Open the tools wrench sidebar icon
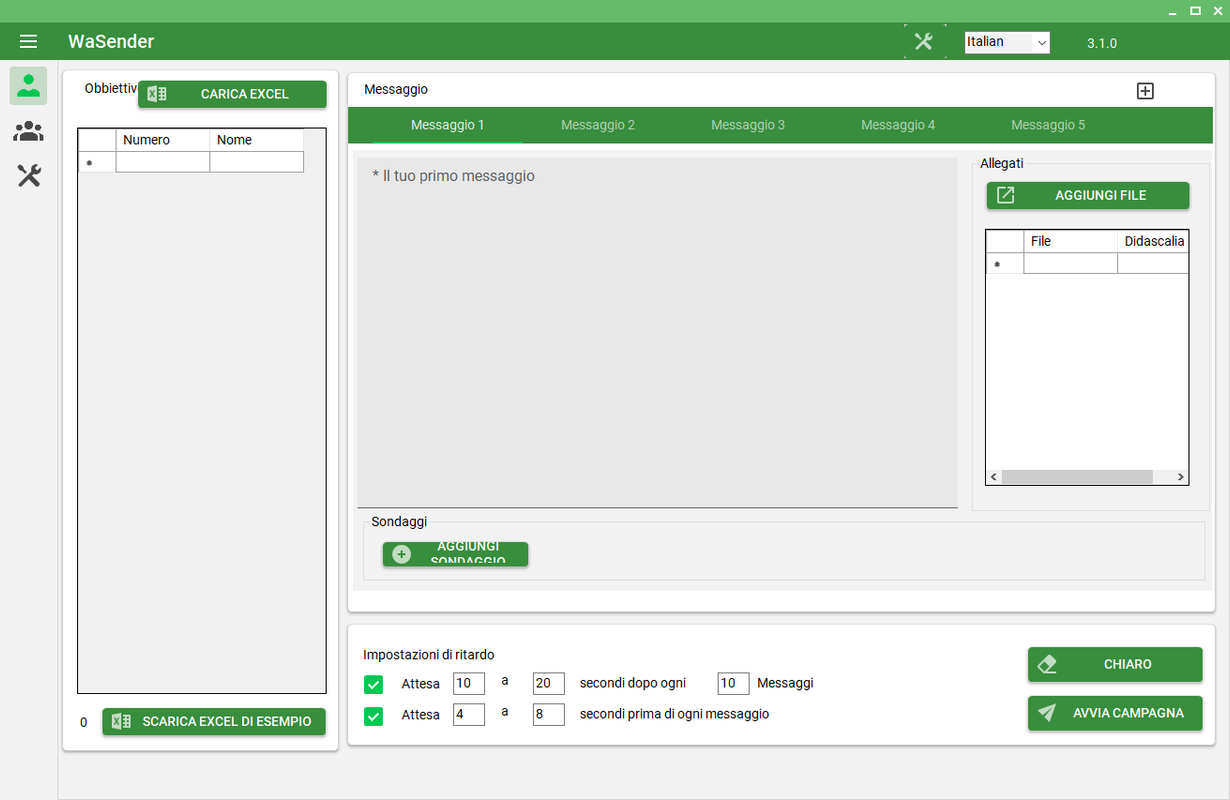The image size is (1230, 800). (x=29, y=177)
